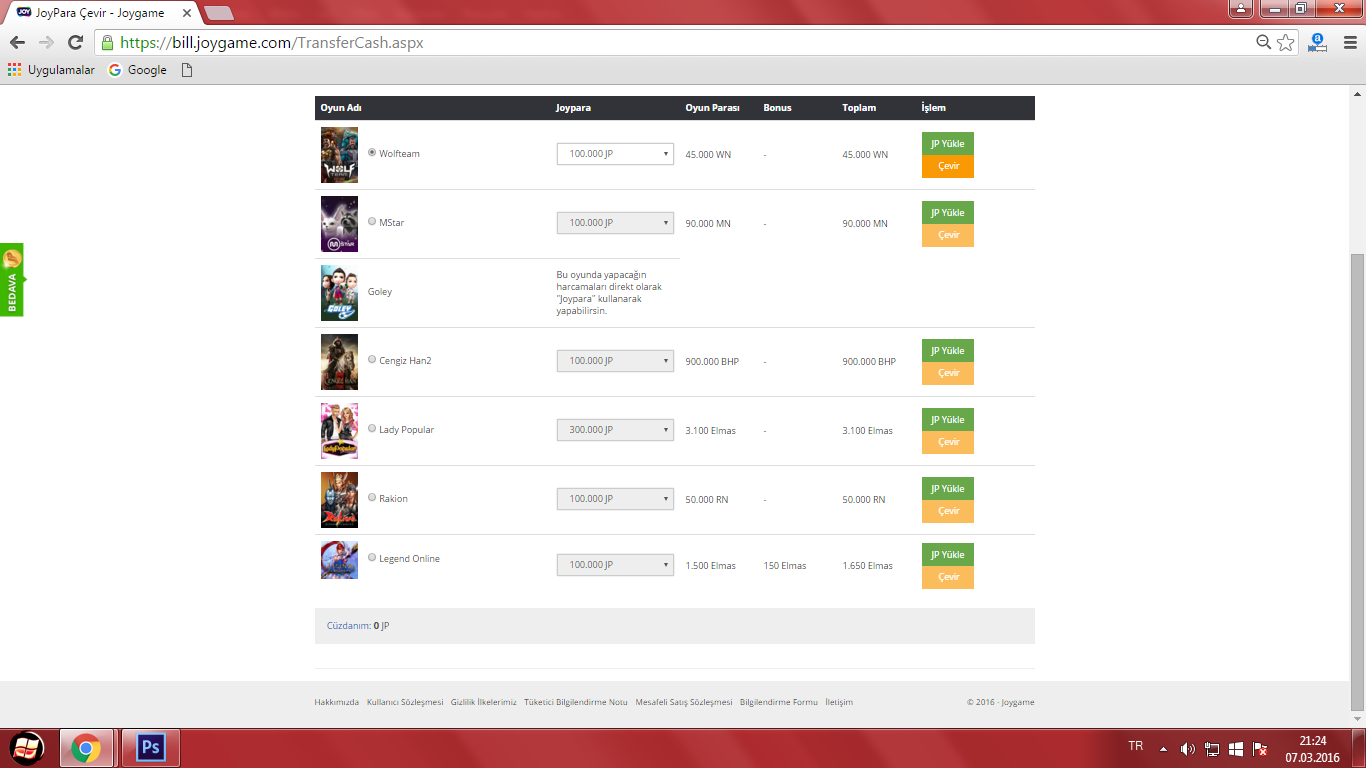Click JP Yükle for Lady Popular
The width and height of the screenshot is (1366, 768).
pos(948,420)
